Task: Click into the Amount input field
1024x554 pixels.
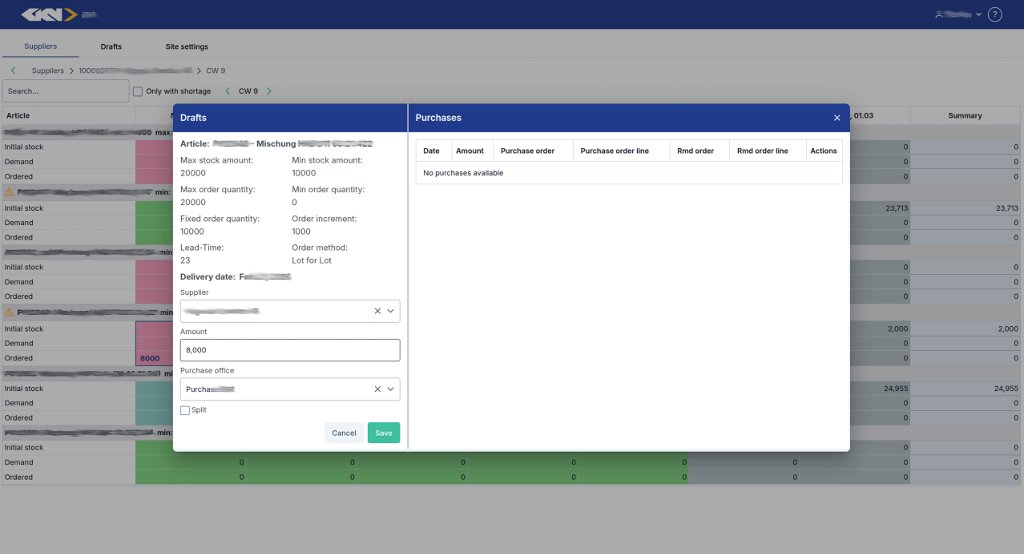Action: click(290, 351)
